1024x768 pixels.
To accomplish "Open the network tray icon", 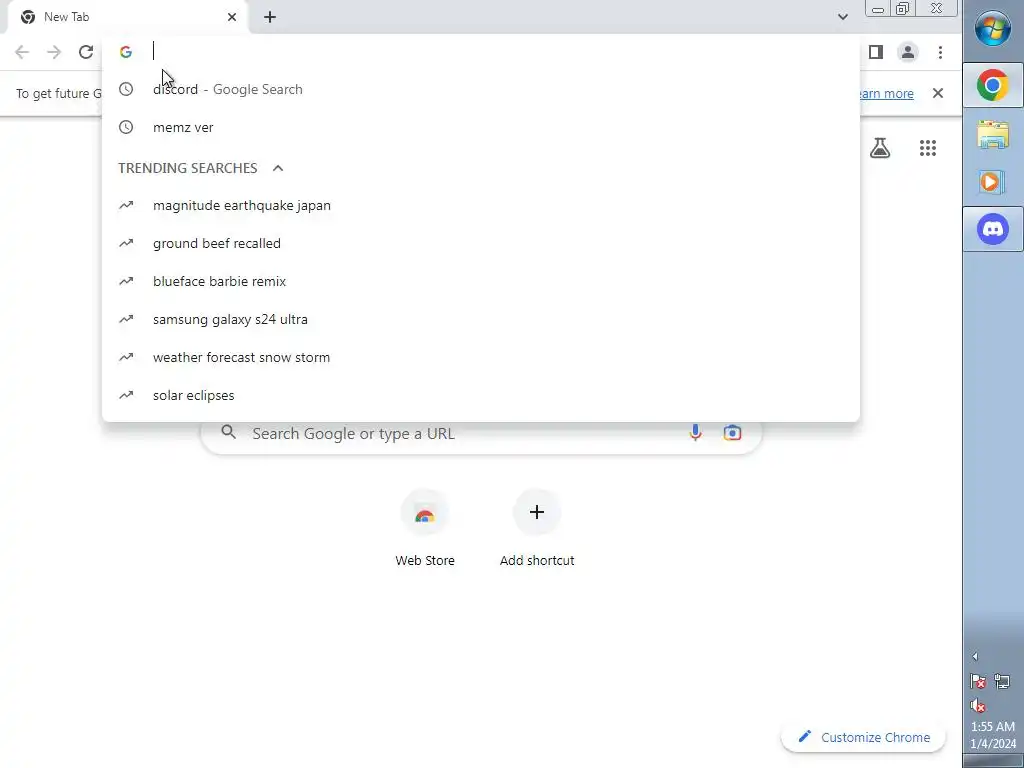I will point(1002,682).
